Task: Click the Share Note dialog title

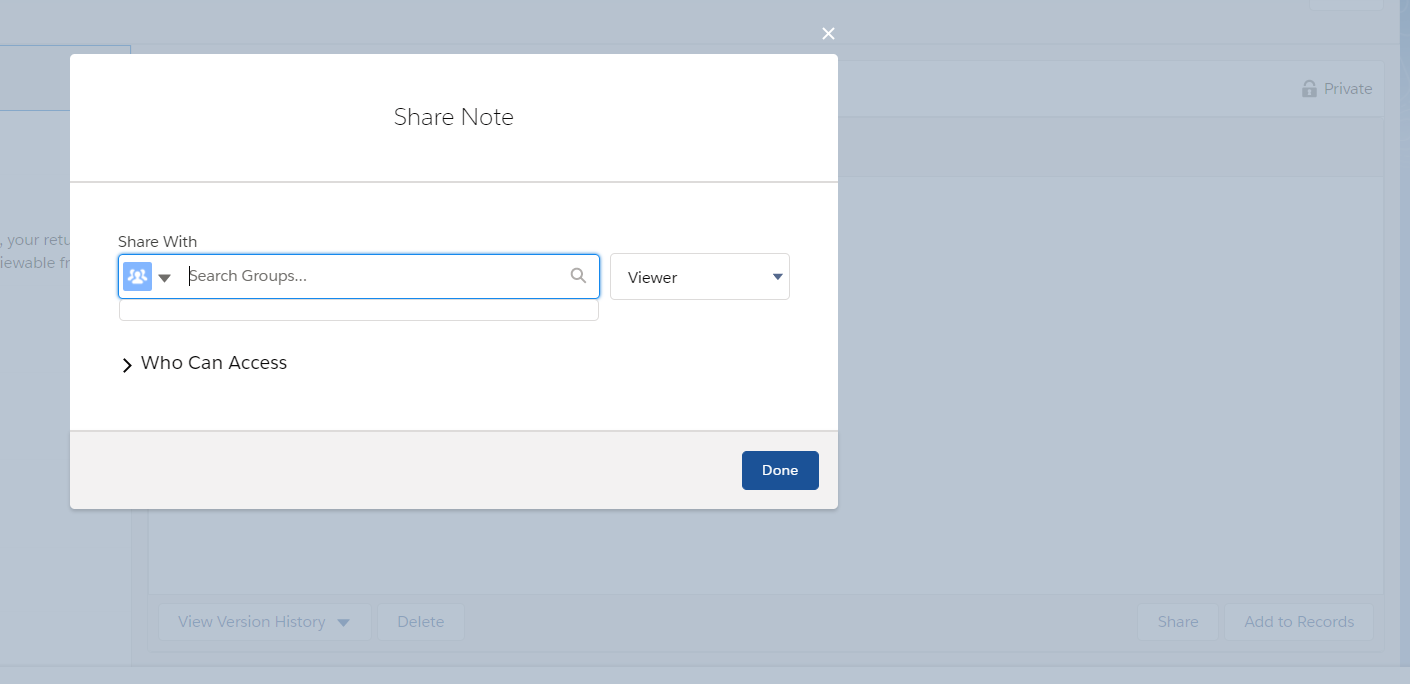Action: (x=454, y=117)
